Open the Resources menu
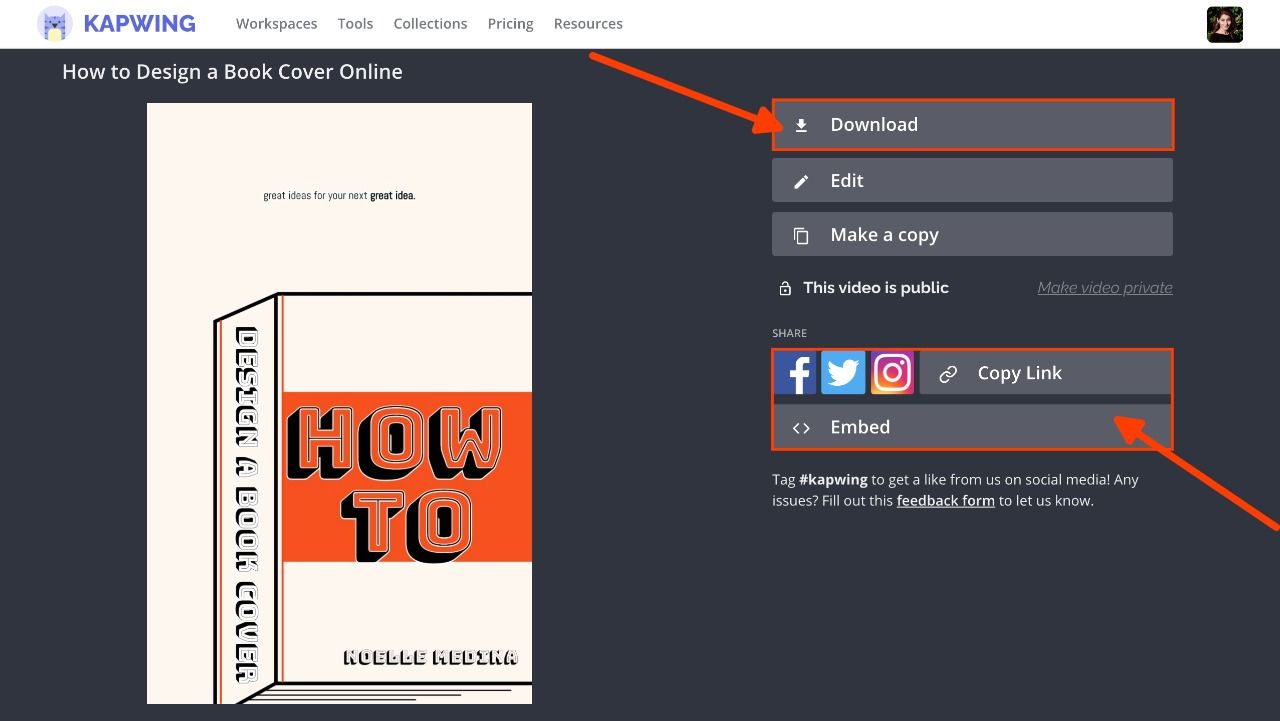 (x=588, y=24)
